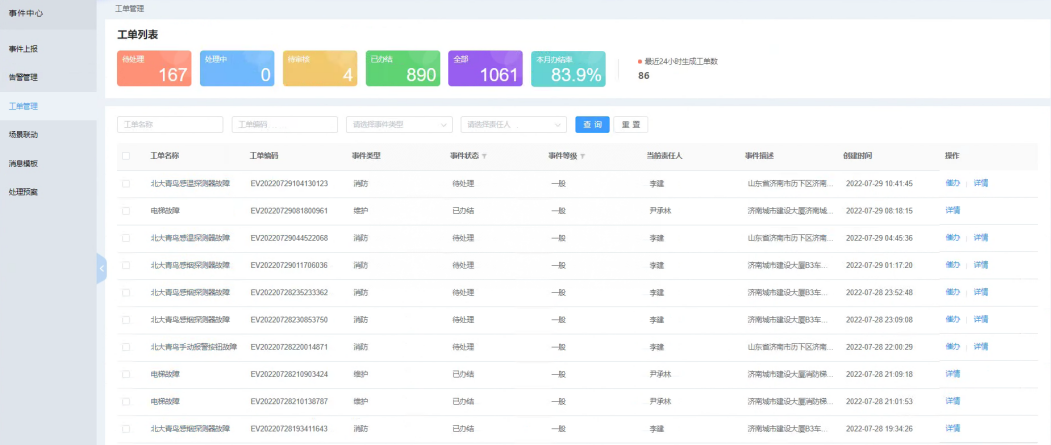Go to 事件上报 in the sidebar
This screenshot has height=445, width=1051.
tap(24, 48)
